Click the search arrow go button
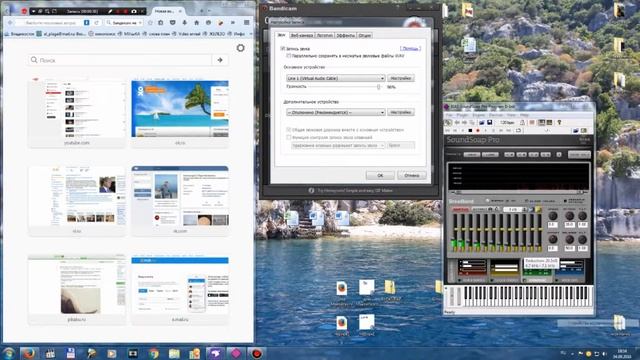 (x=220, y=60)
